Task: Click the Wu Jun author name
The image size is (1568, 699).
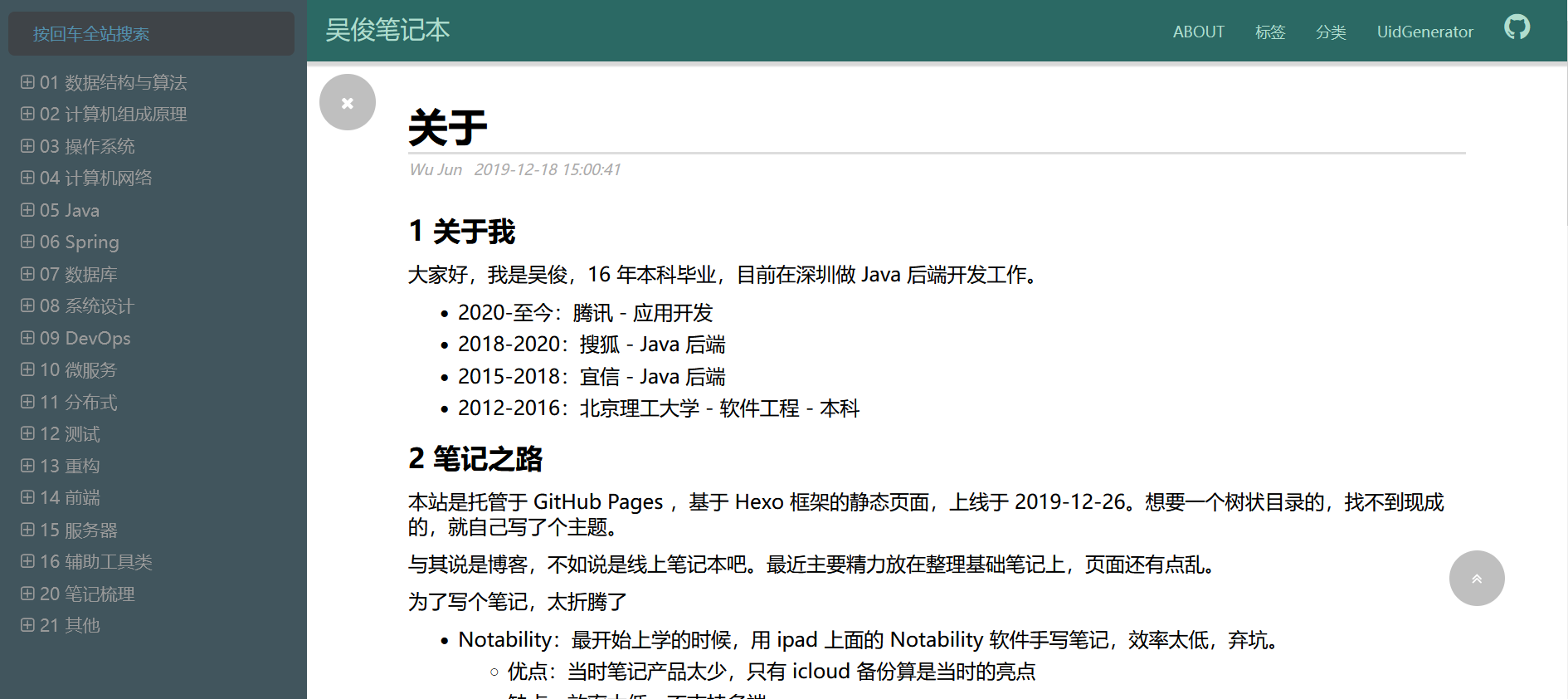Action: coord(436,169)
